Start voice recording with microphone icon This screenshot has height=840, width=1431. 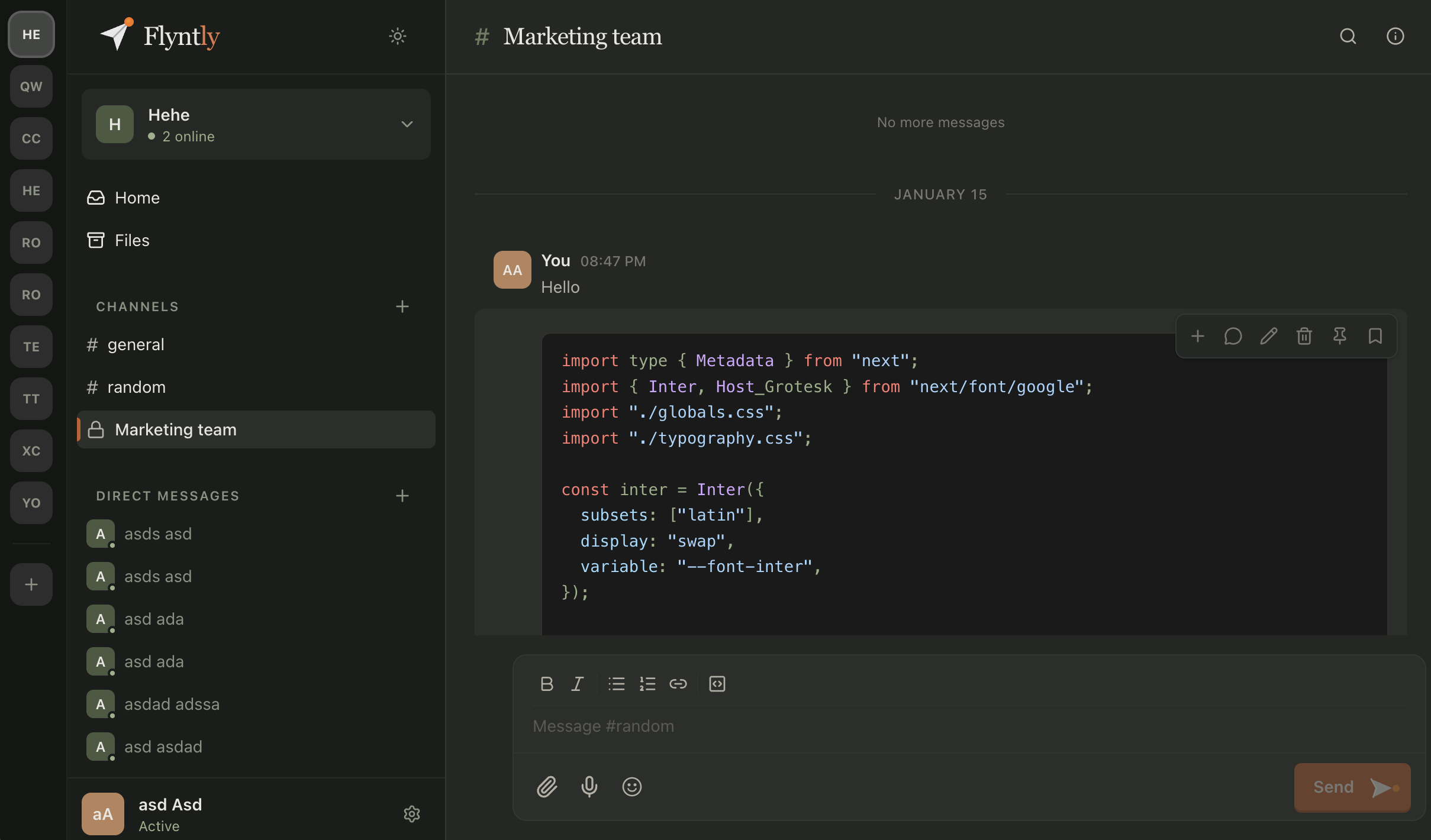point(589,787)
